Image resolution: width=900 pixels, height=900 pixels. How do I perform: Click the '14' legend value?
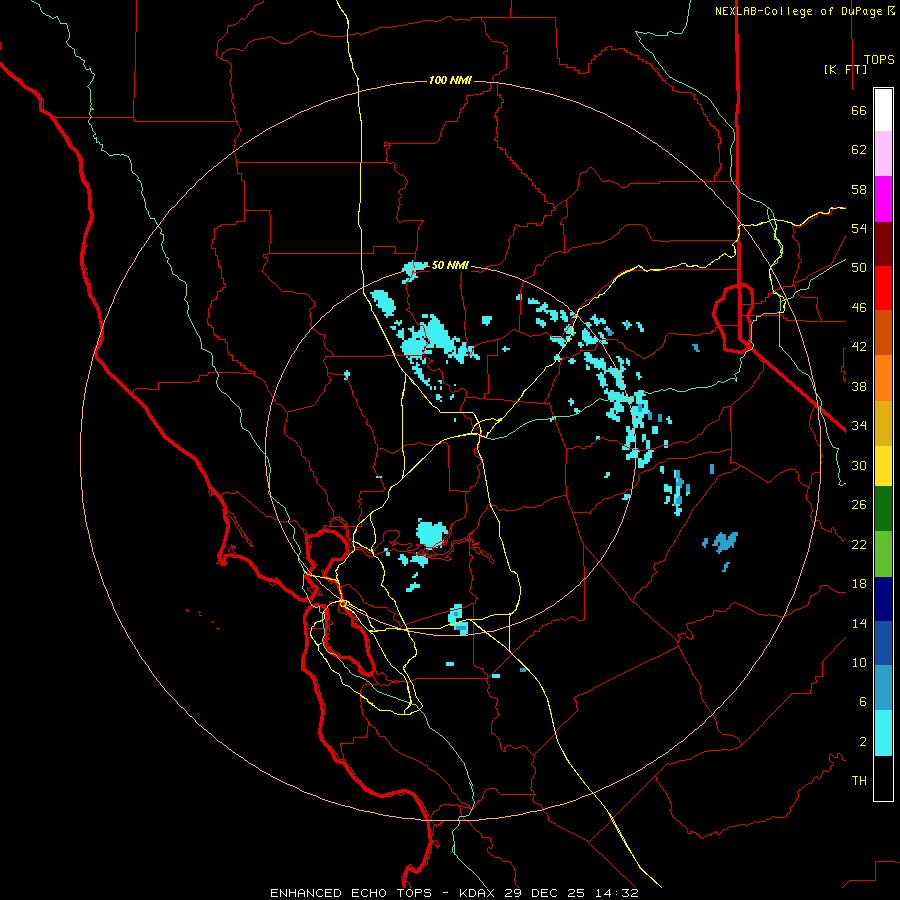[x=859, y=623]
